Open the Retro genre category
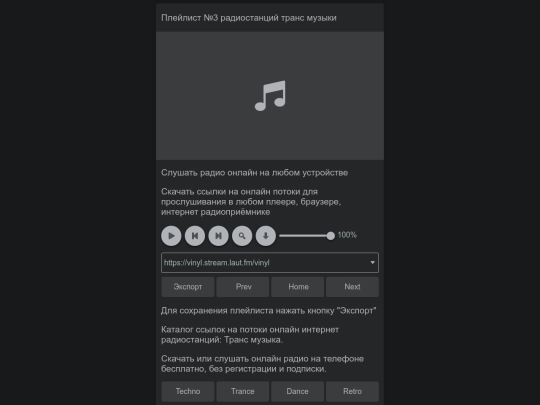540x405 pixels. [352, 392]
